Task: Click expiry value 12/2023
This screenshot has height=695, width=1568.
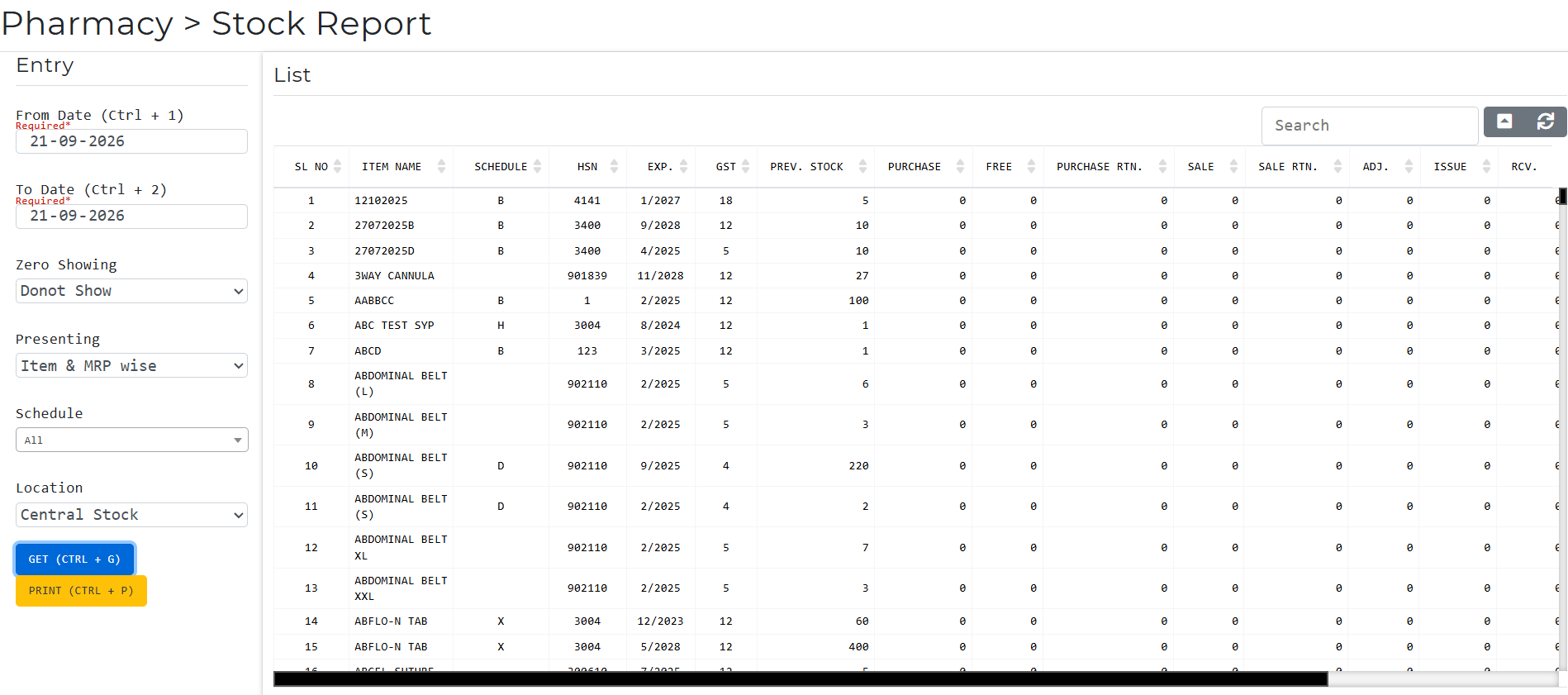Action: [x=660, y=621]
